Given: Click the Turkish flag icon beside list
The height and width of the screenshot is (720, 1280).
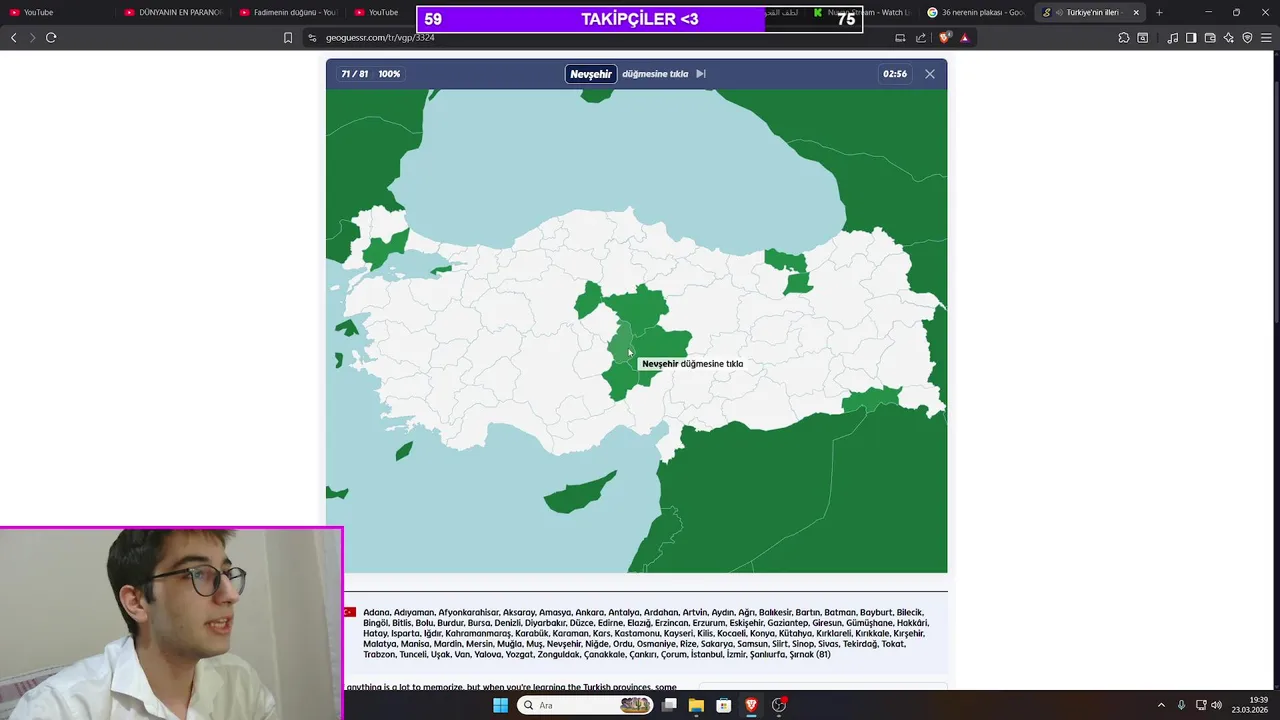Looking at the screenshot, I should 350,612.
